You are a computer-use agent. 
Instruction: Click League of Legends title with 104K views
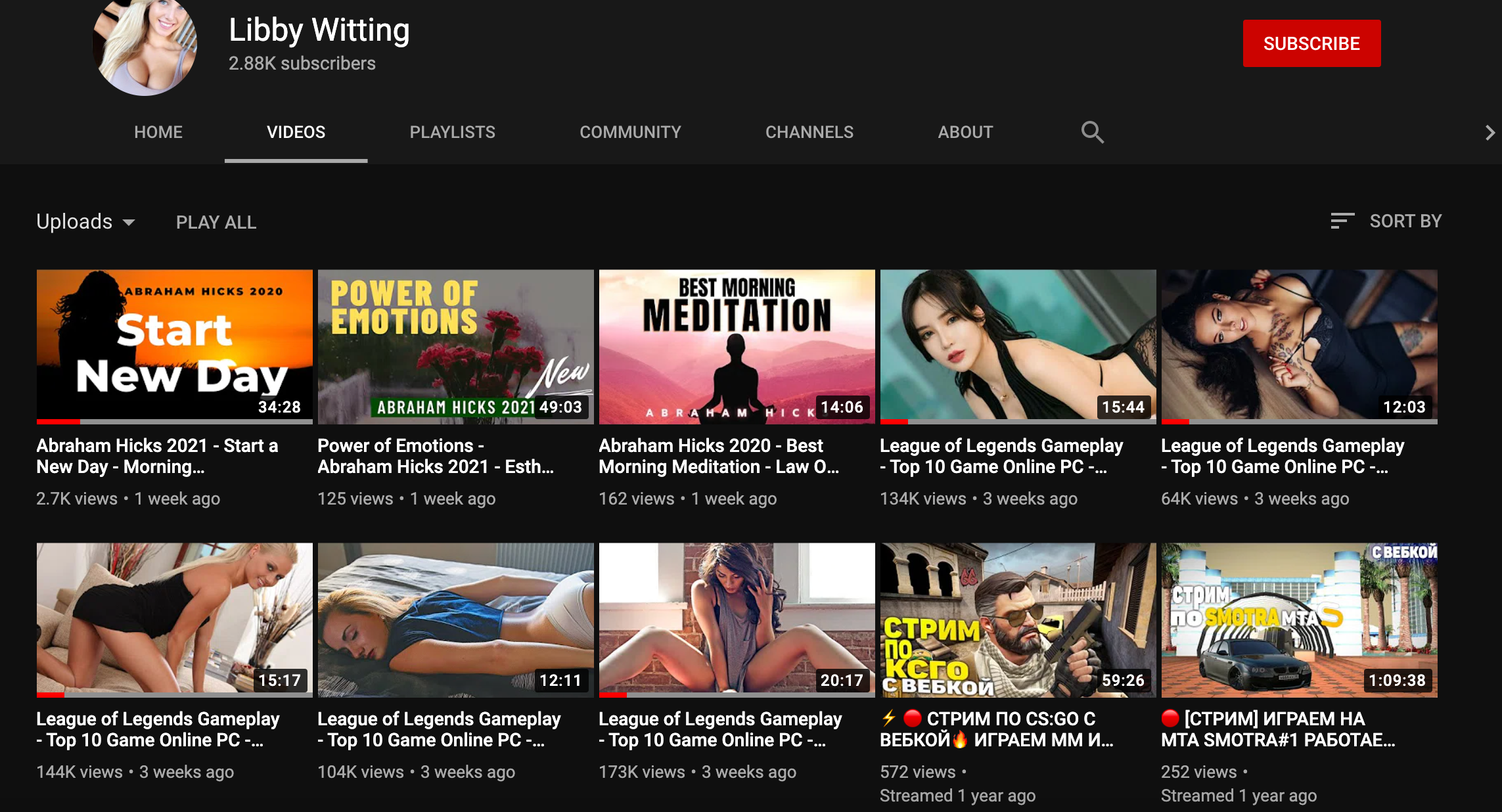[439, 729]
